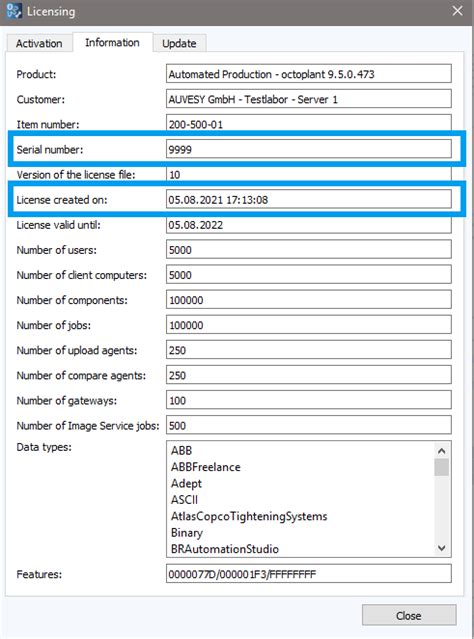
Task: Click the License created on field
Action: click(309, 199)
